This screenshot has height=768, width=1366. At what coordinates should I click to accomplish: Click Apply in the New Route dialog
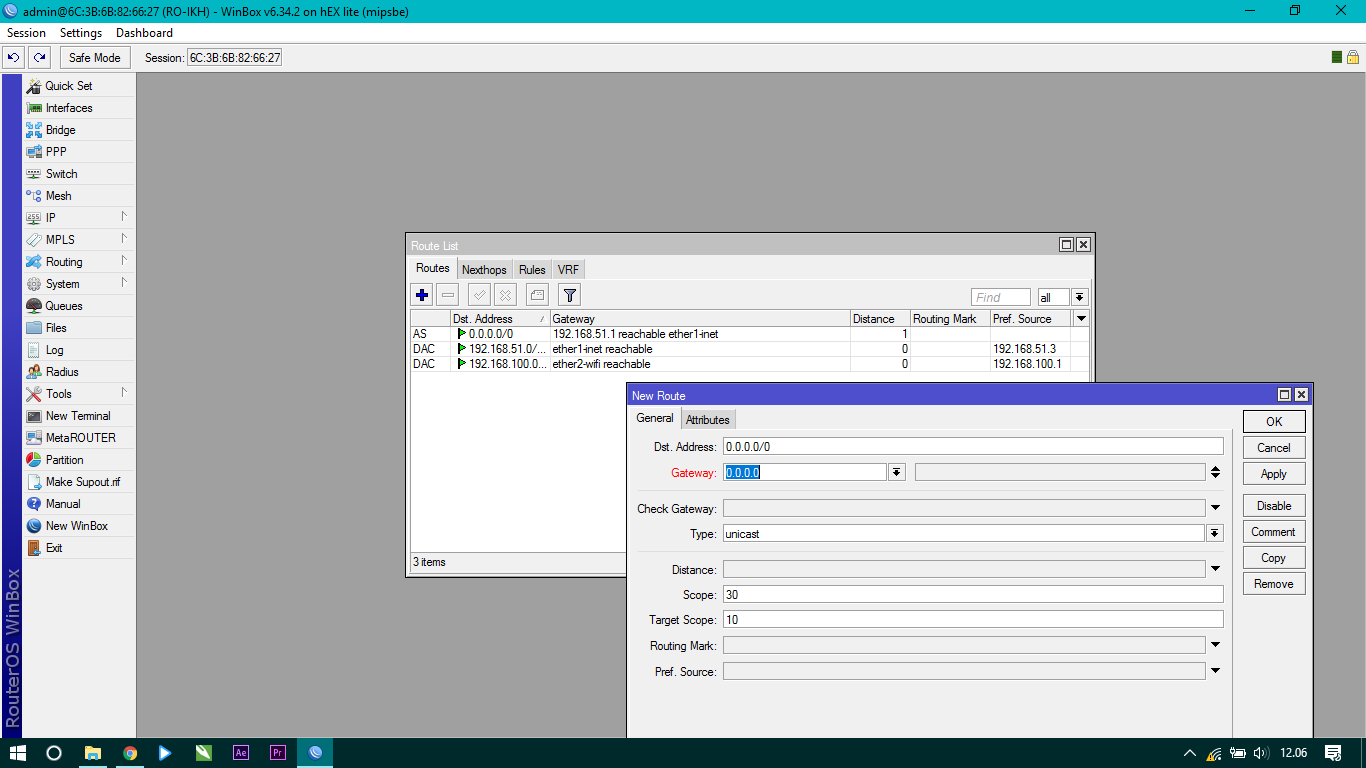[x=1274, y=474]
